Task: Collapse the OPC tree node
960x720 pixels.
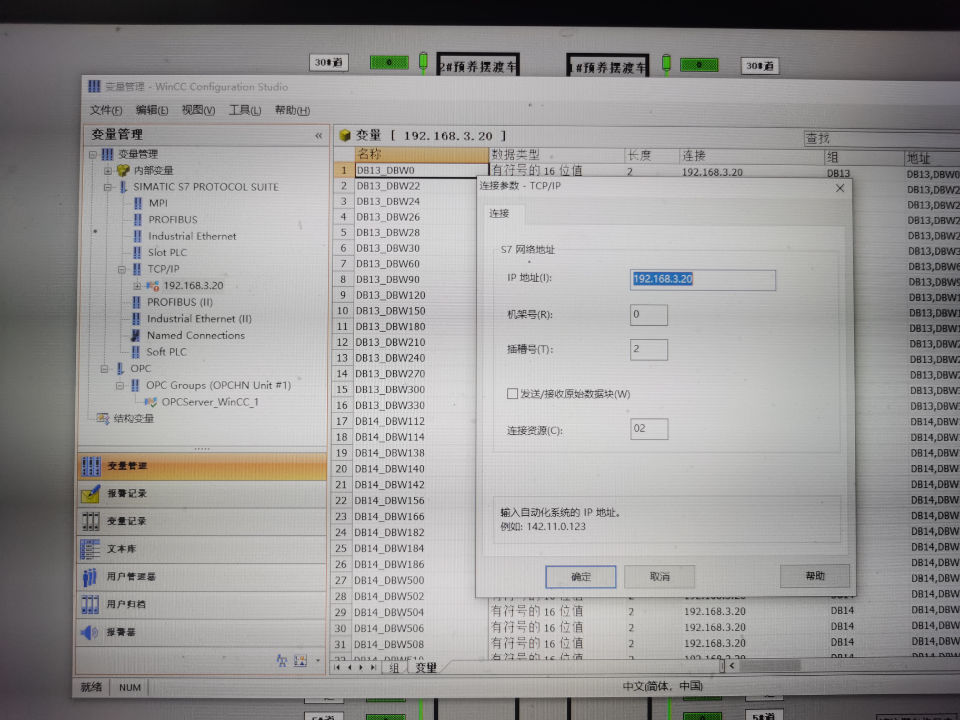Action: click(x=105, y=369)
